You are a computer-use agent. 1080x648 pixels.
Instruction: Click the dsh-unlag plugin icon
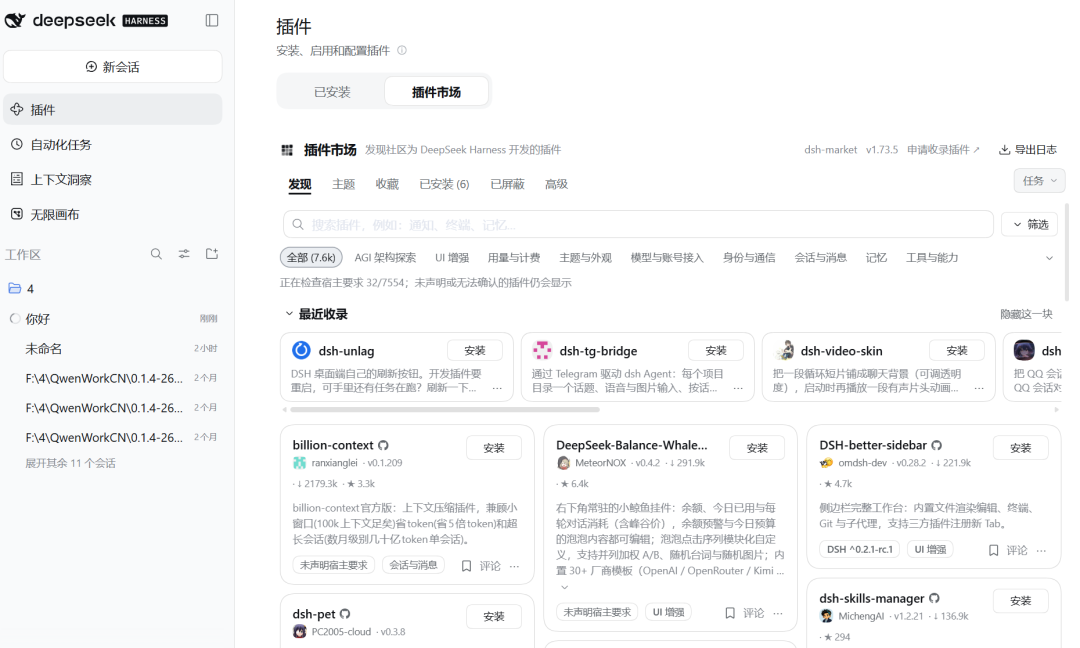click(x=301, y=351)
